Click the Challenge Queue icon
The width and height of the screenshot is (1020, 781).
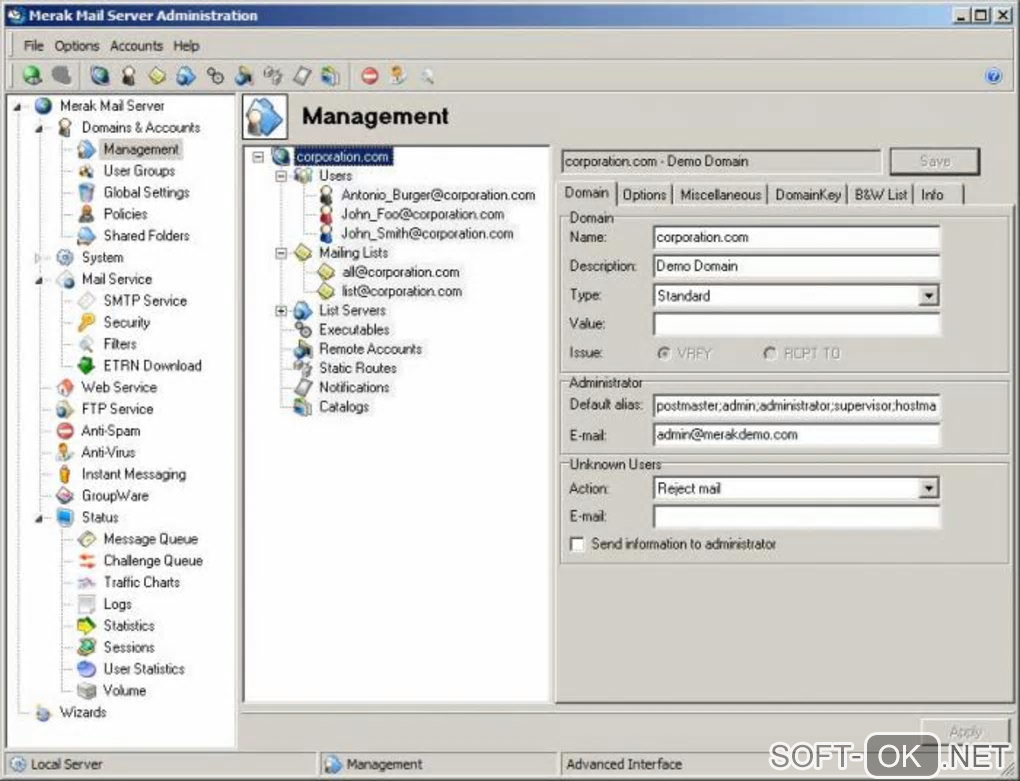86,561
